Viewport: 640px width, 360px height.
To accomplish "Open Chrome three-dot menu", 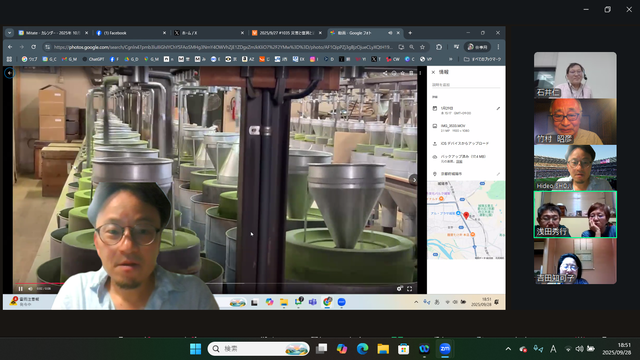I will tap(498, 47).
